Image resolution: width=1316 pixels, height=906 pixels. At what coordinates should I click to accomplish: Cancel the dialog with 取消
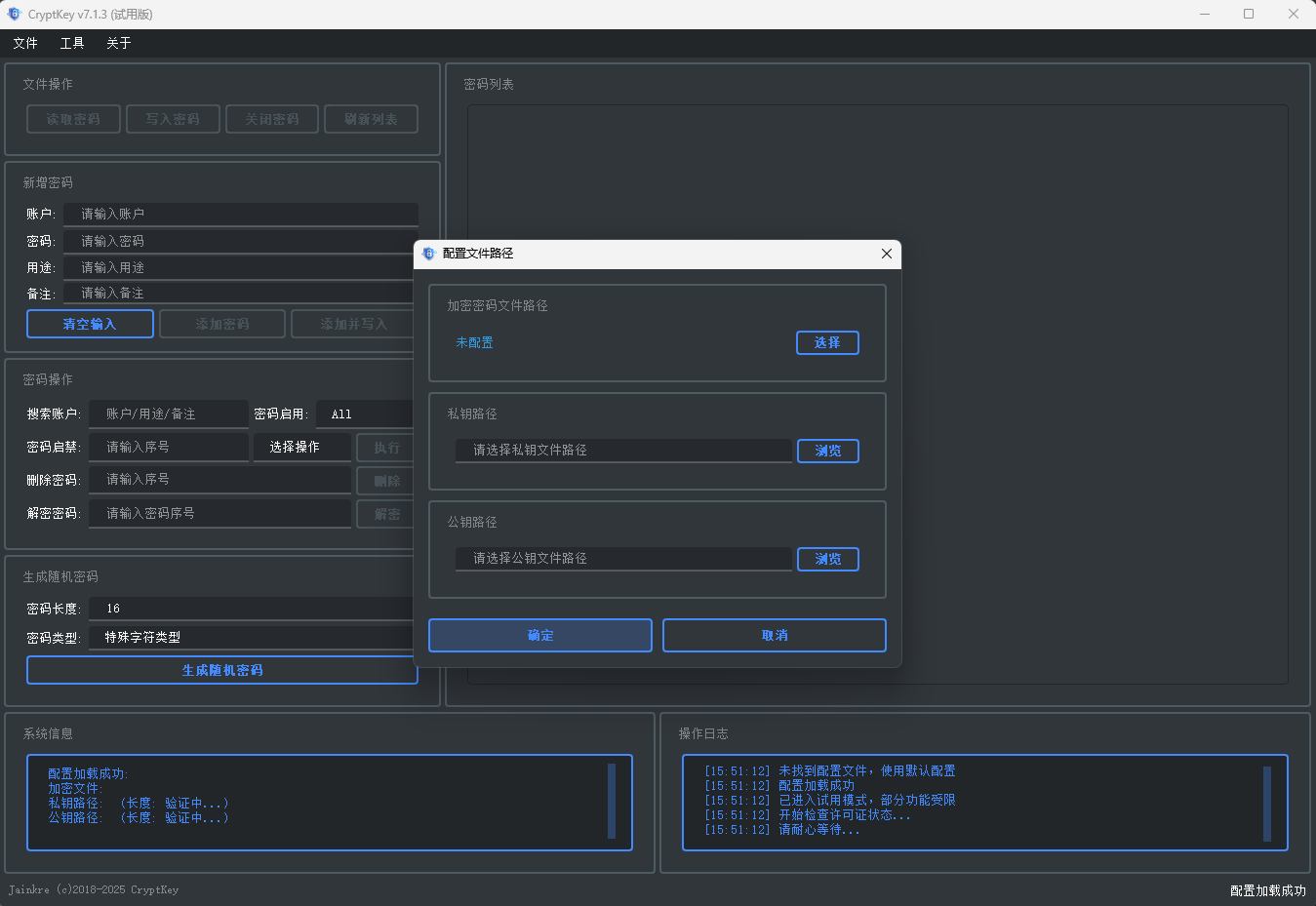[x=775, y=635]
